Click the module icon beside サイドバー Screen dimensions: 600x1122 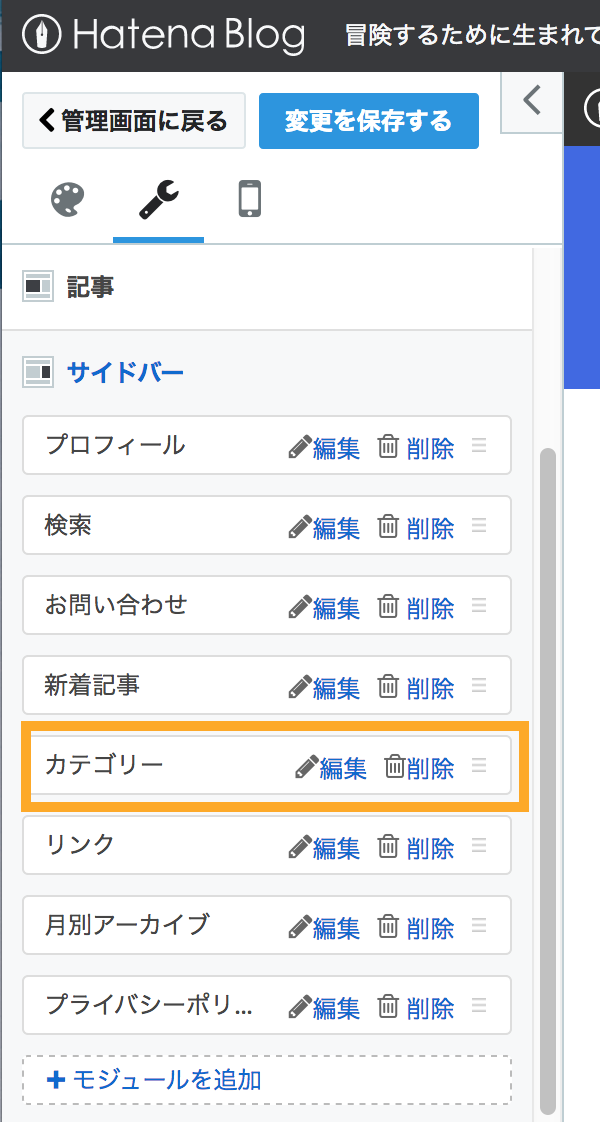[37, 371]
